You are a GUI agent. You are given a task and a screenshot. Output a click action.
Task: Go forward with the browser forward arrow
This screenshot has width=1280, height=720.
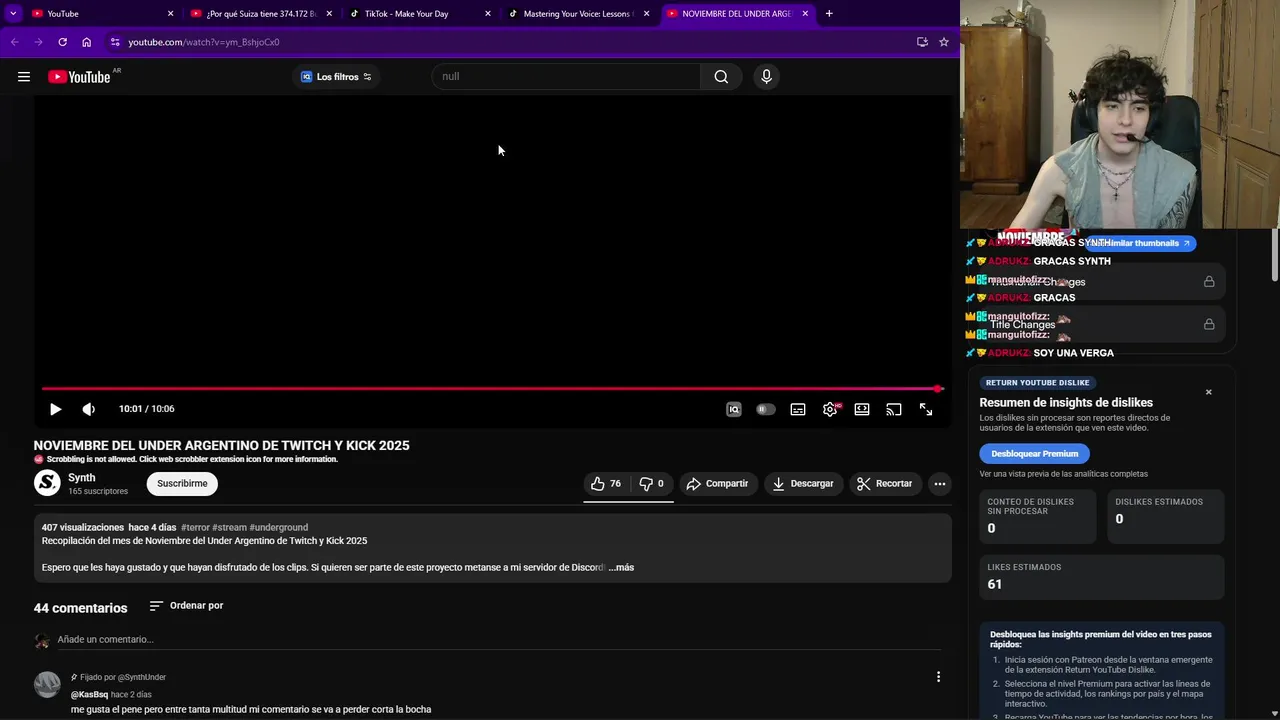(38, 42)
